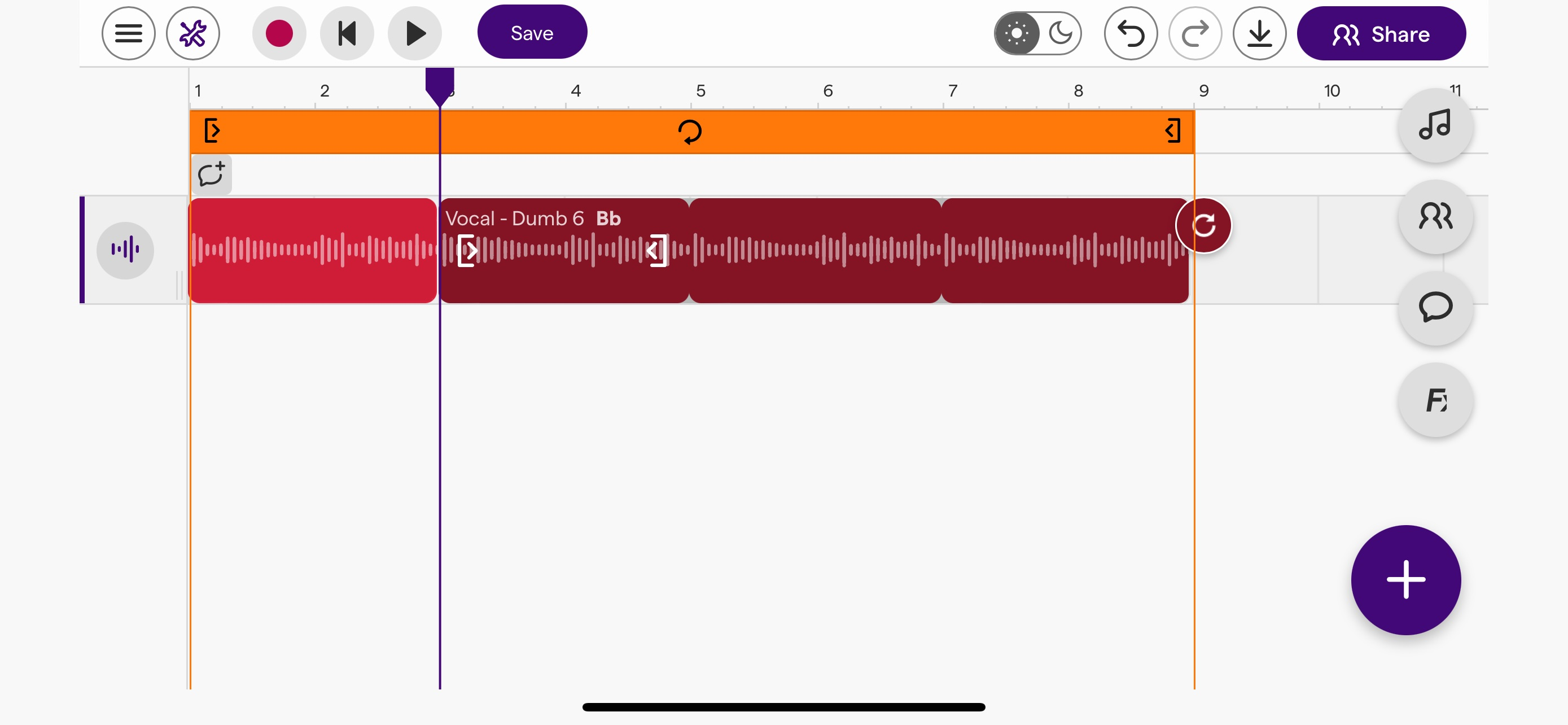Click the purple playhead marker
Screen dimensions: 1568x725
point(440,87)
